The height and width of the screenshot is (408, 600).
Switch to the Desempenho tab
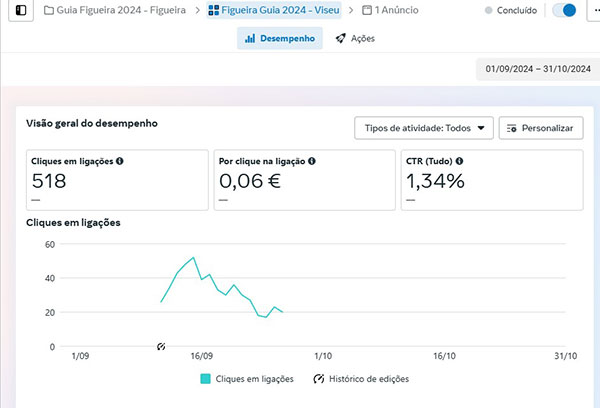[x=280, y=38]
